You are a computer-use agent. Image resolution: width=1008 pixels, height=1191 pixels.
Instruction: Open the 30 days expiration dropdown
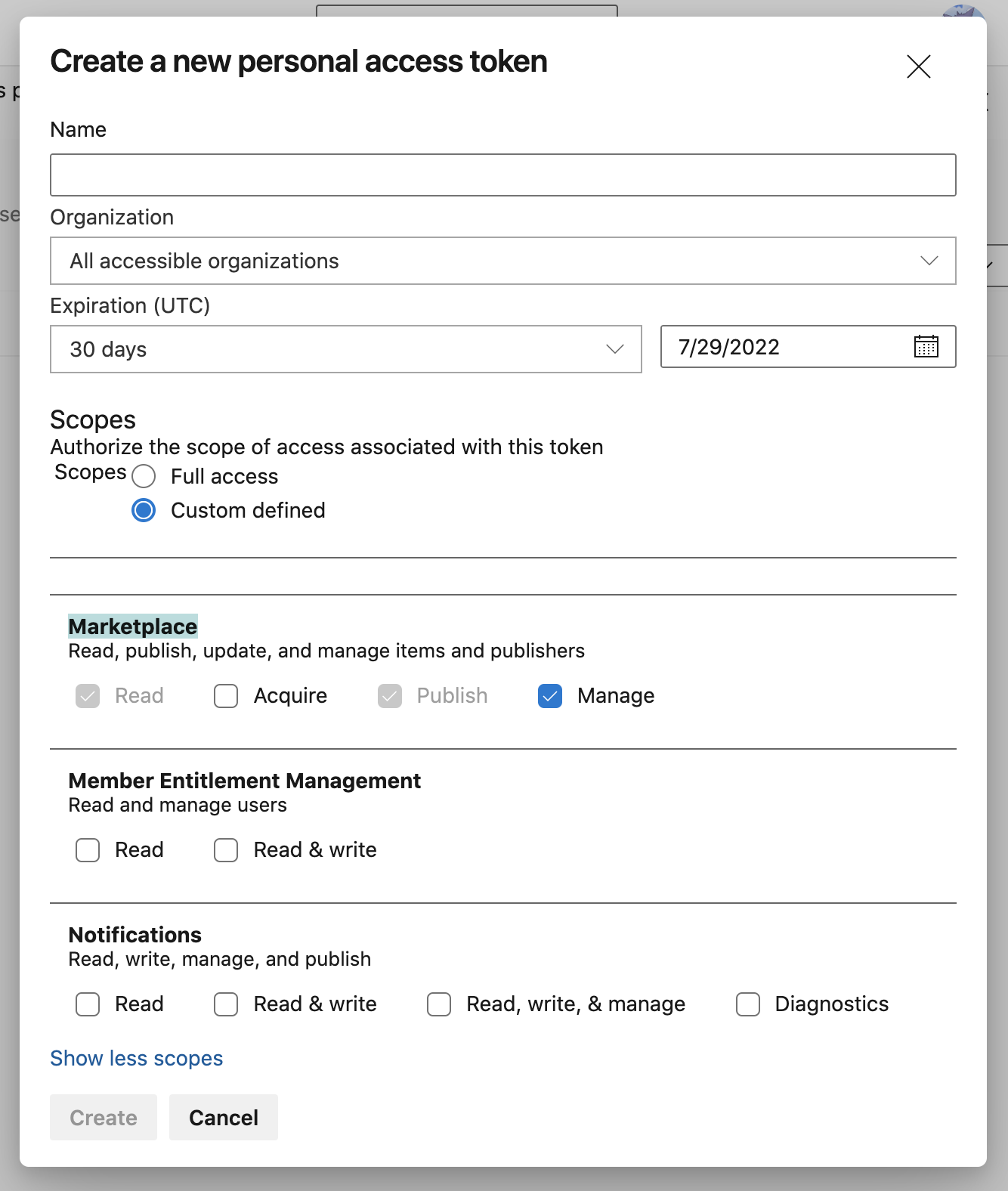tap(345, 349)
